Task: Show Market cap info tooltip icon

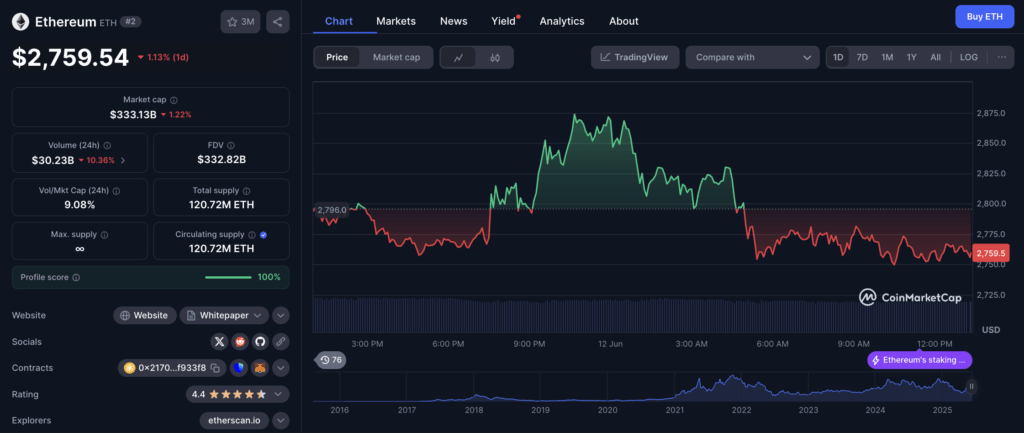Action: 174,100
